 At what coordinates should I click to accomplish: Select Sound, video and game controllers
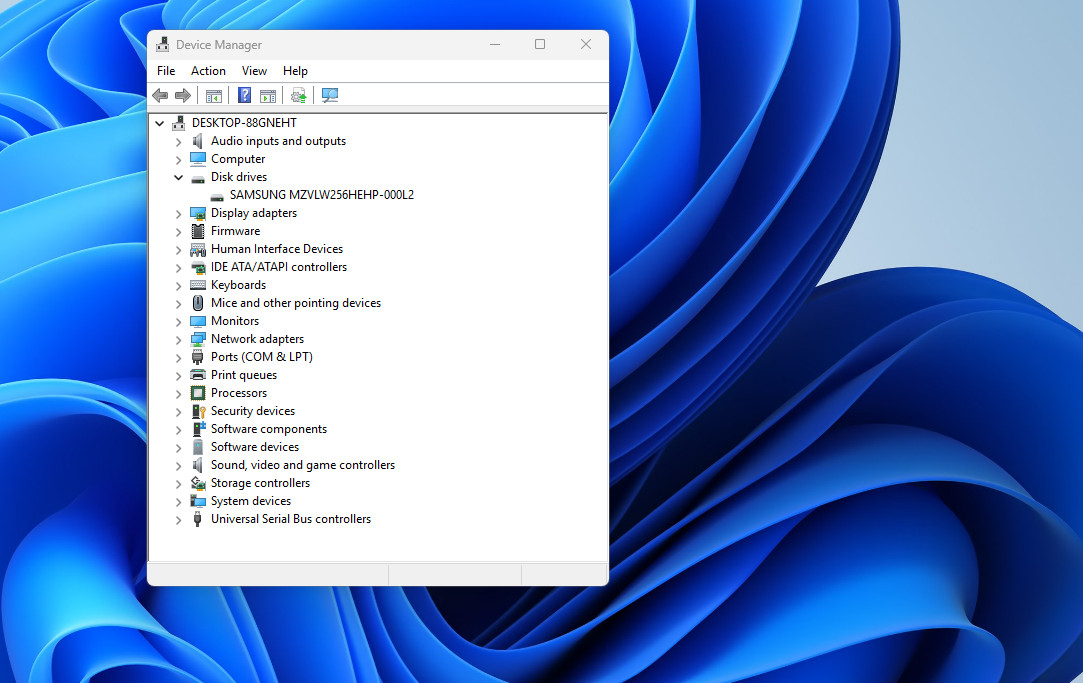pos(302,465)
